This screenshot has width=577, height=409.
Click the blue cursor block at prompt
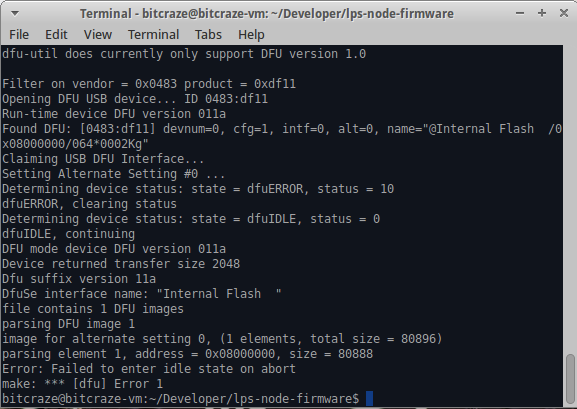click(369, 399)
